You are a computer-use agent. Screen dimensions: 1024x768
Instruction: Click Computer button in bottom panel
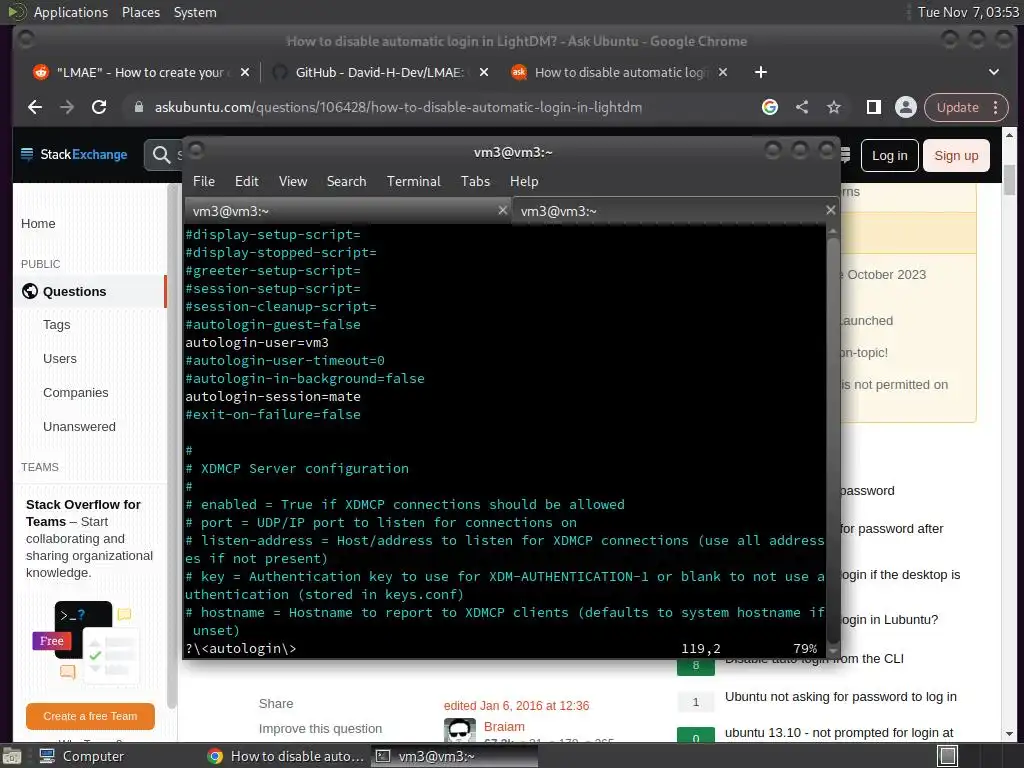(x=82, y=756)
